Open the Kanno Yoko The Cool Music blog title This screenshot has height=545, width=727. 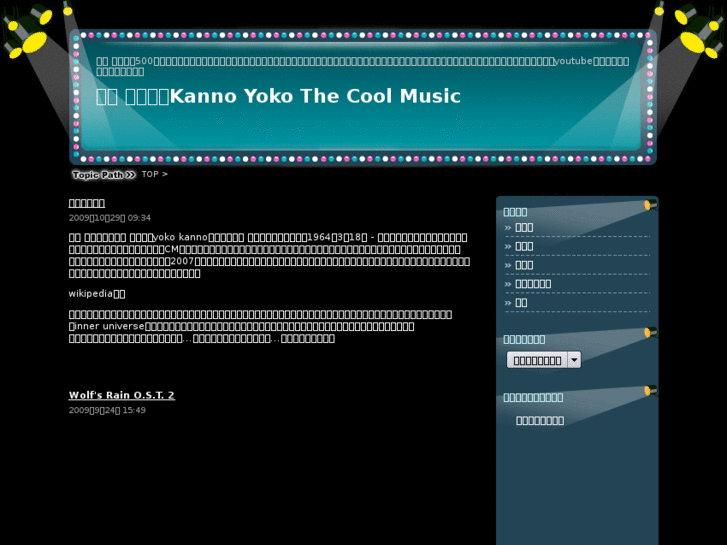point(278,96)
